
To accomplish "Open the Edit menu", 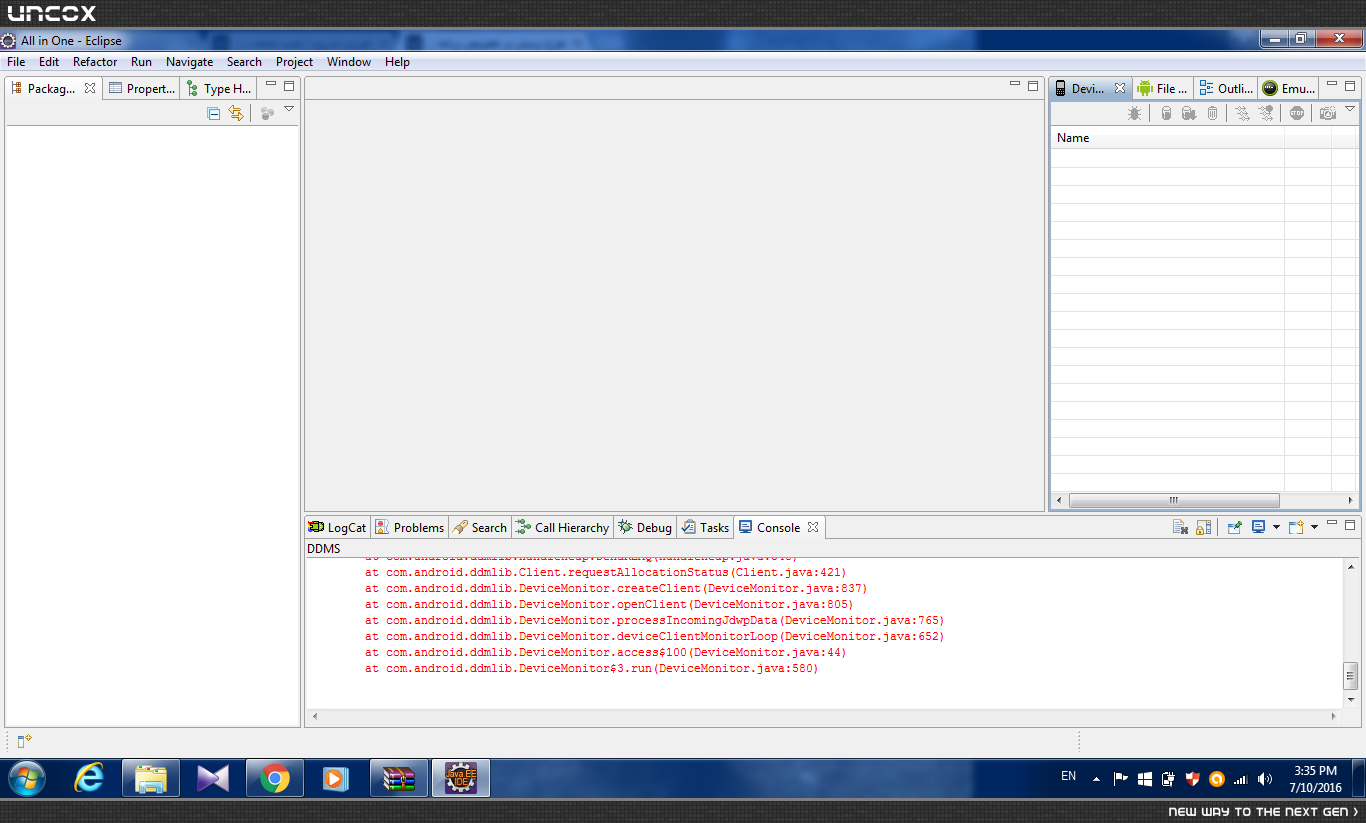I will (49, 62).
